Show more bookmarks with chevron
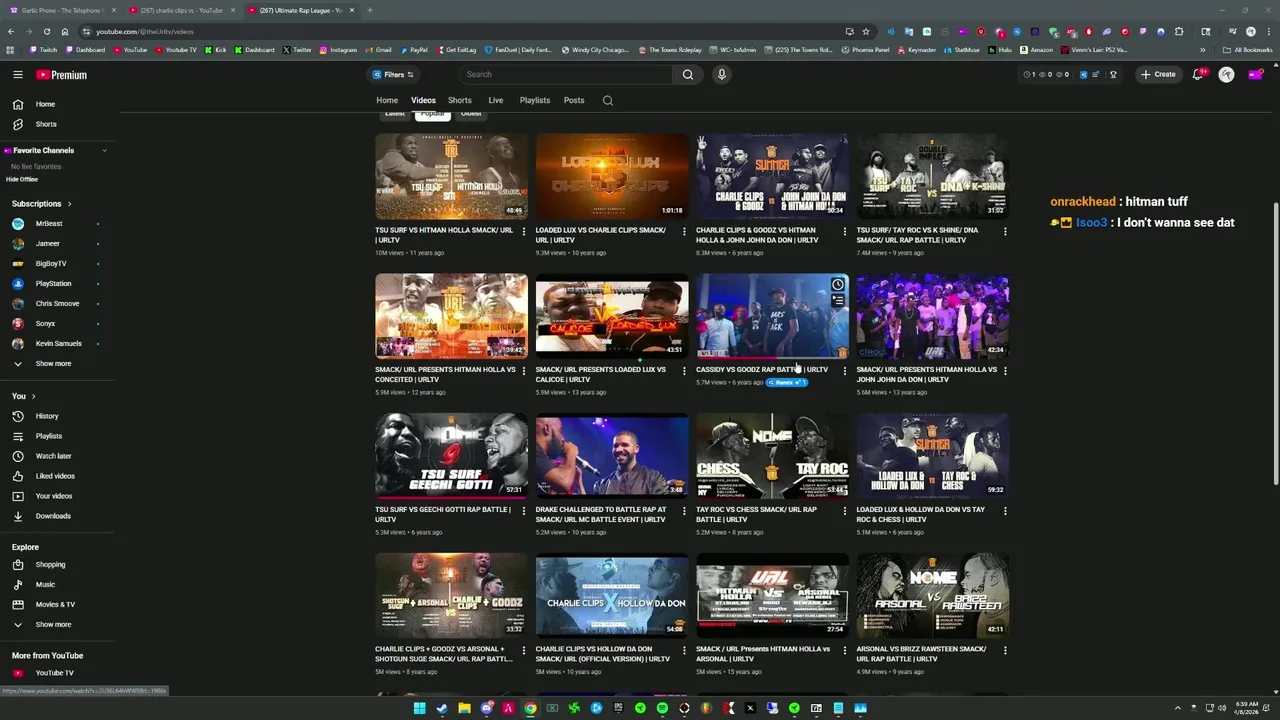This screenshot has height=720, width=1280. click(1203, 50)
